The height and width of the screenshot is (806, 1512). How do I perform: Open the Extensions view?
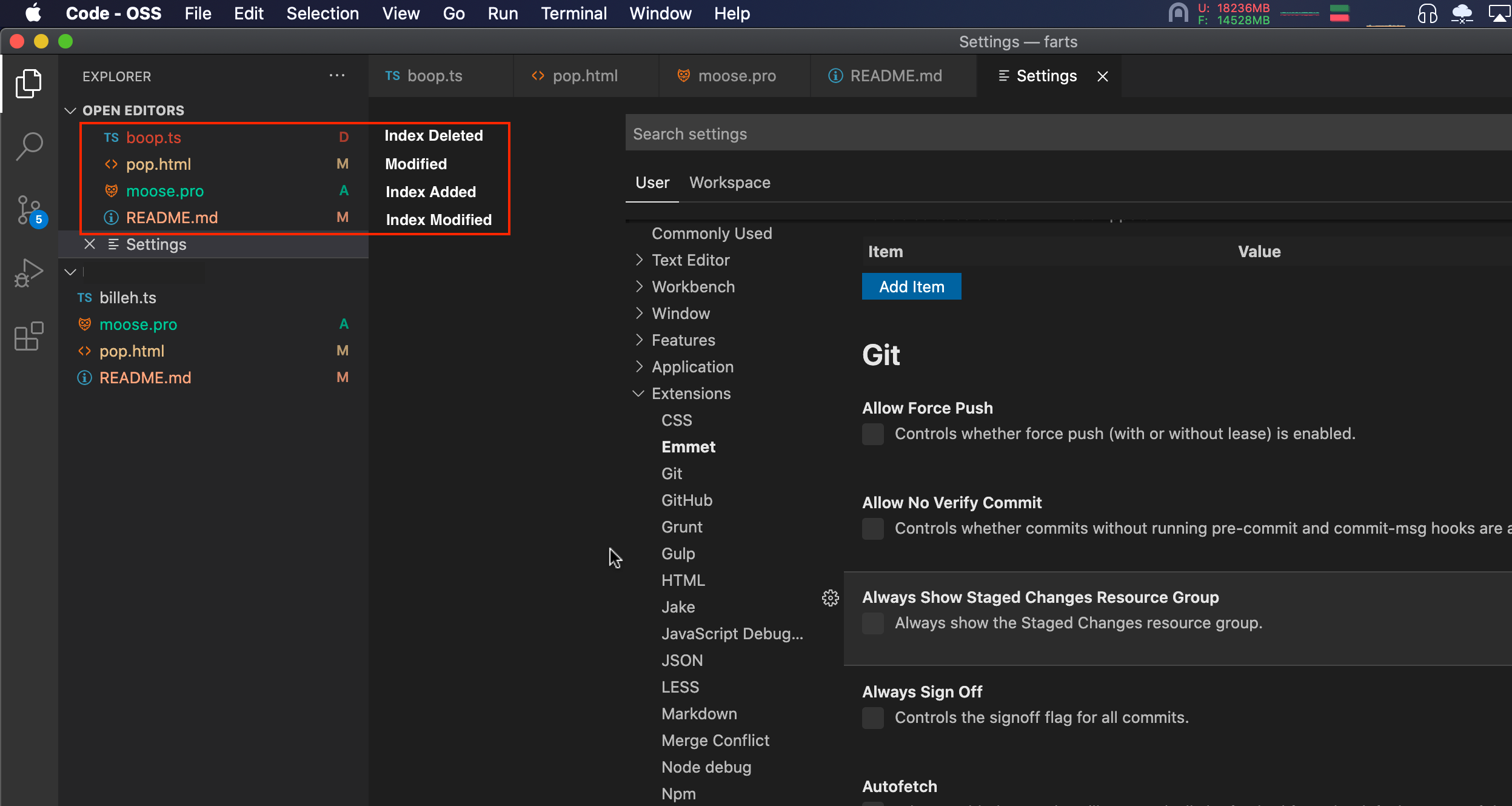pos(28,336)
